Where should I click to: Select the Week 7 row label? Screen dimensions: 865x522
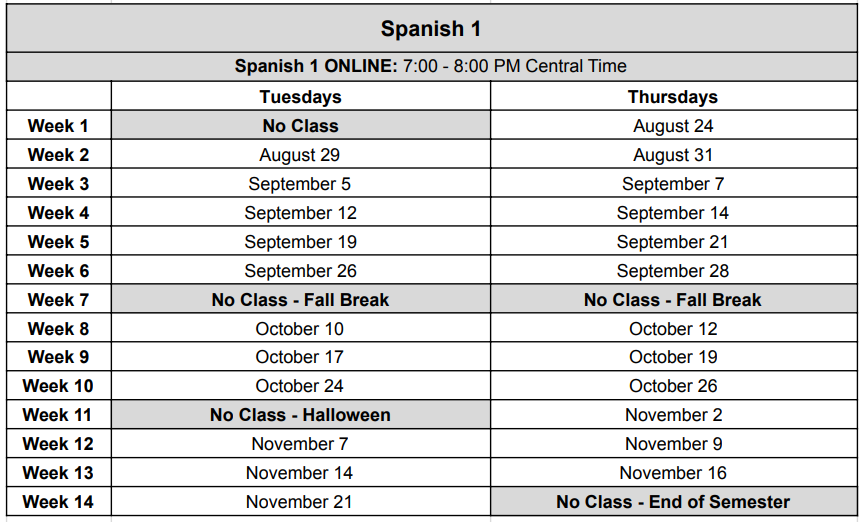[58, 299]
